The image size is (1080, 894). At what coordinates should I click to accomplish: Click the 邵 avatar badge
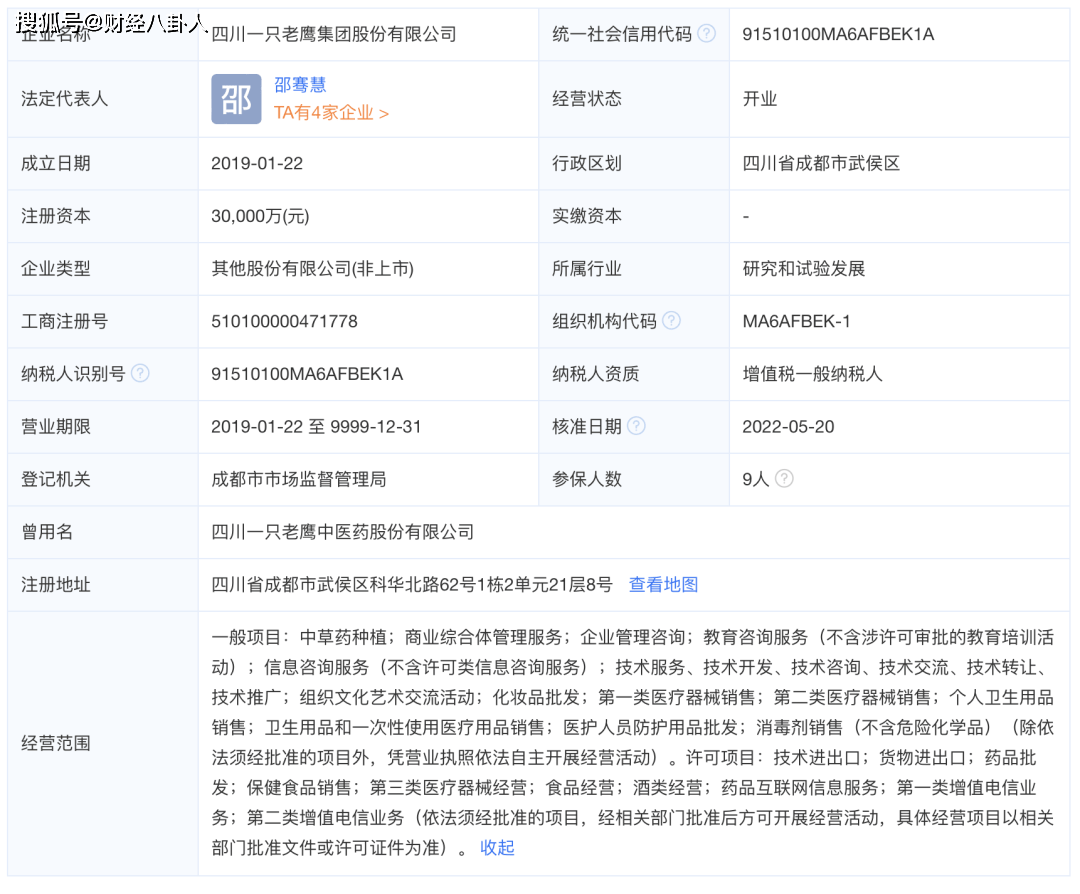236,99
